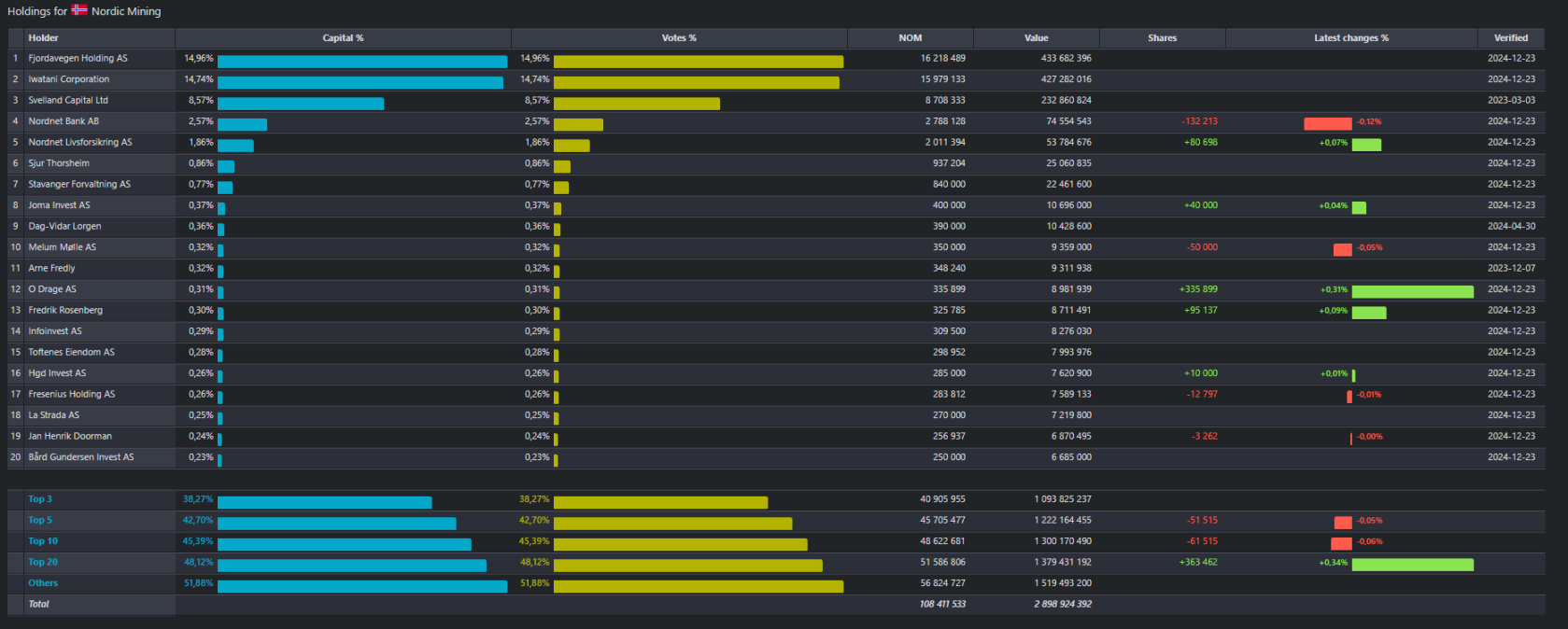Select holder Bård Gundersen Invest AS
This screenshot has height=629, width=1568.
click(x=81, y=457)
